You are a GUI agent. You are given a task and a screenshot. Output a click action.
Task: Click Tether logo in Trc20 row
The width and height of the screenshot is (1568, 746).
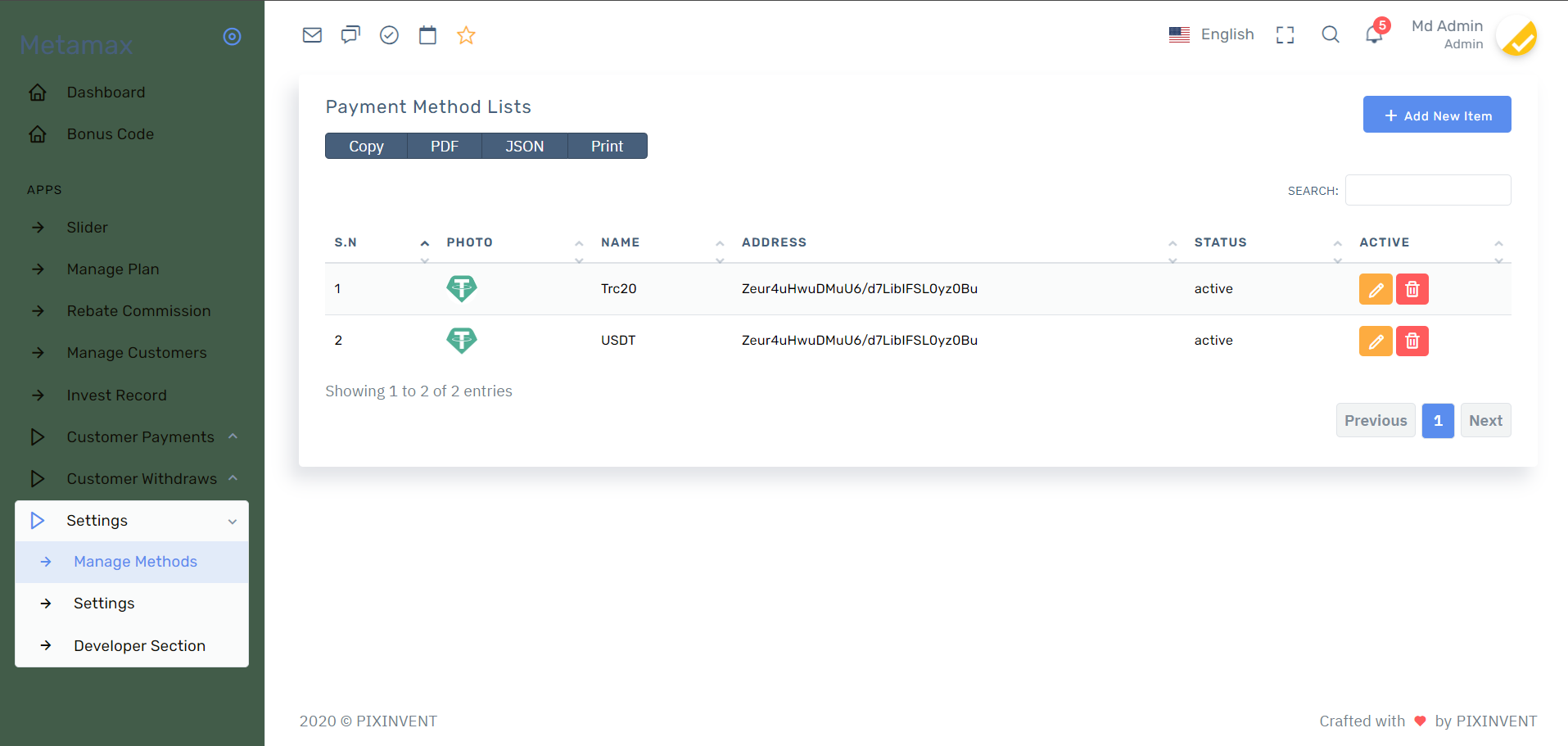(462, 288)
